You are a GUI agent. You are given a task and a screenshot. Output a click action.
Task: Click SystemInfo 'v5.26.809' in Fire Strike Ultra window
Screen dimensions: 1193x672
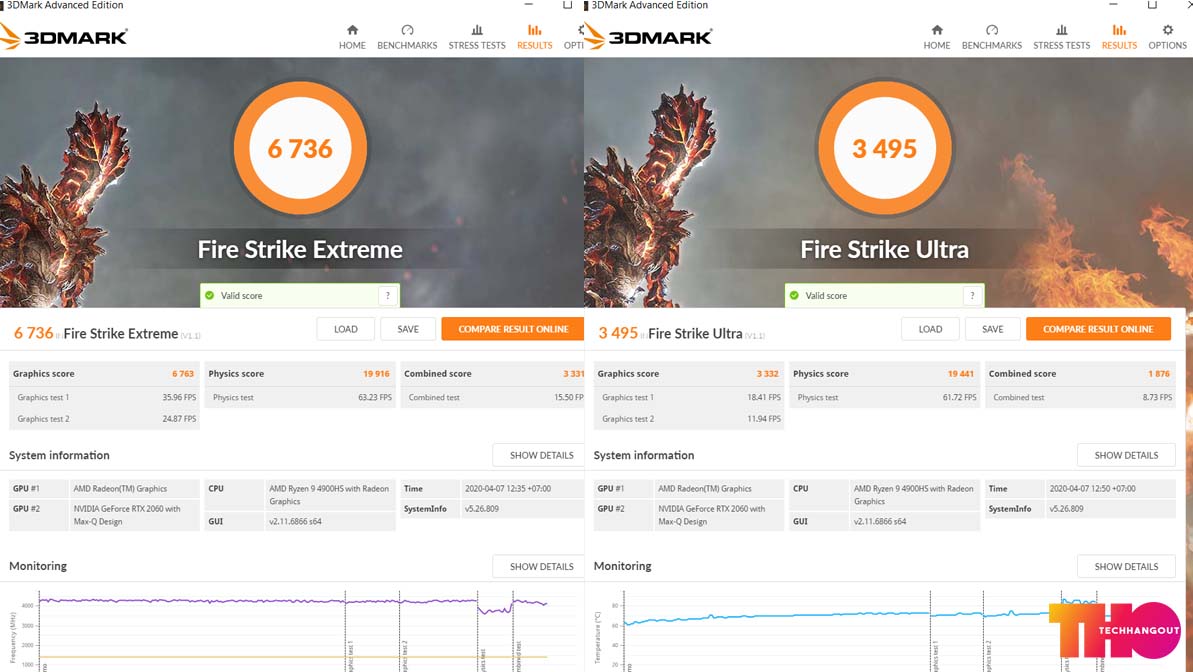(1066, 508)
